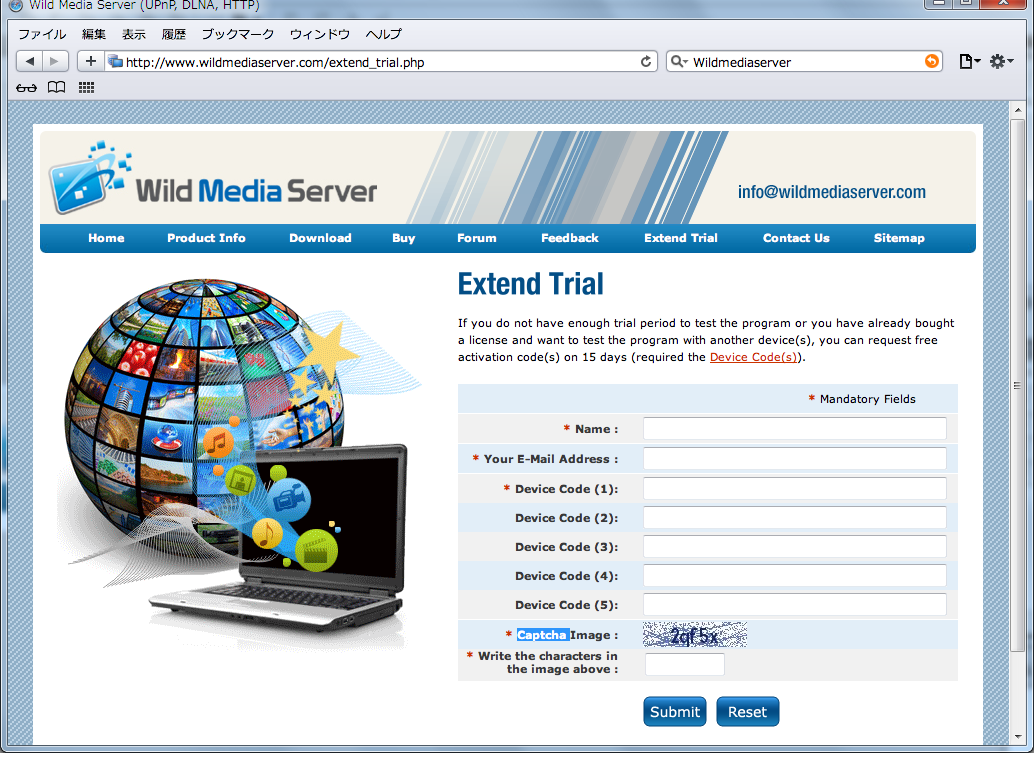Click the Wild Media Server logo
Image resolution: width=1034 pixels, height=763 pixels.
pyautogui.click(x=213, y=178)
